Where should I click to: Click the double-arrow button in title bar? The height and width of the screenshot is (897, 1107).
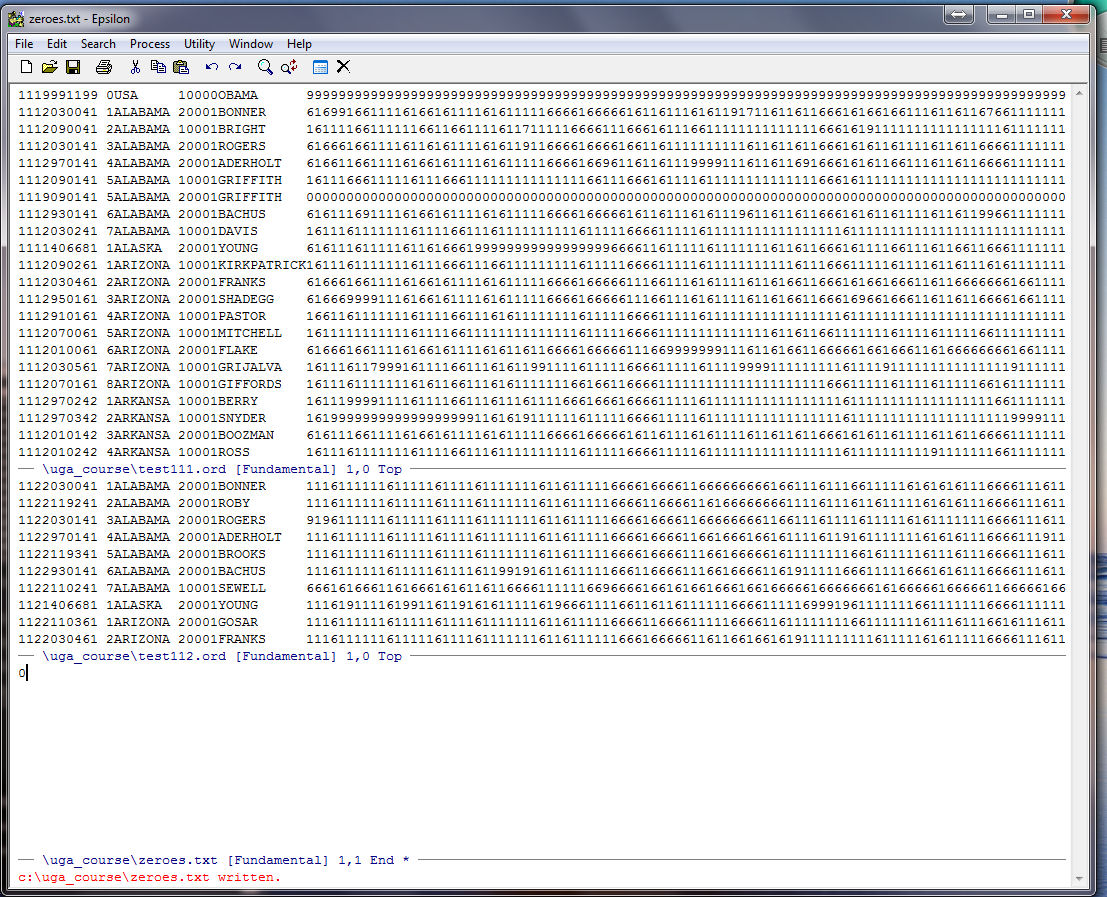coord(958,15)
